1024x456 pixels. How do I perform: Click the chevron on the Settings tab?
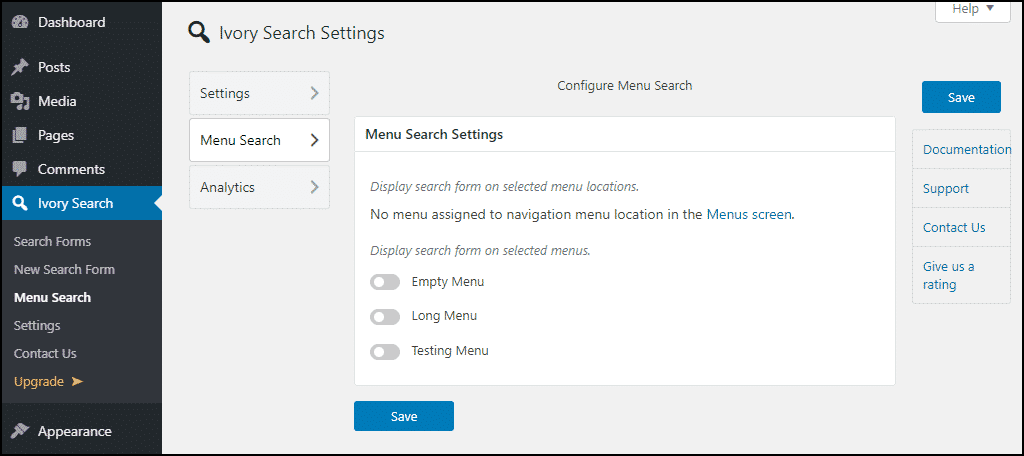314,93
